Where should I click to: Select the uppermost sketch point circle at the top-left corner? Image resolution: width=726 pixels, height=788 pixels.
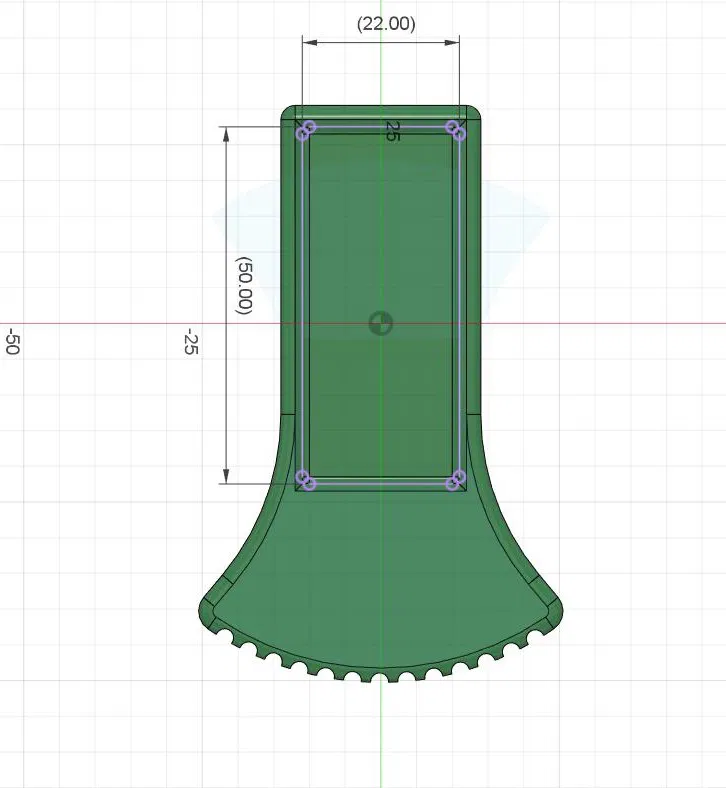click(309, 127)
